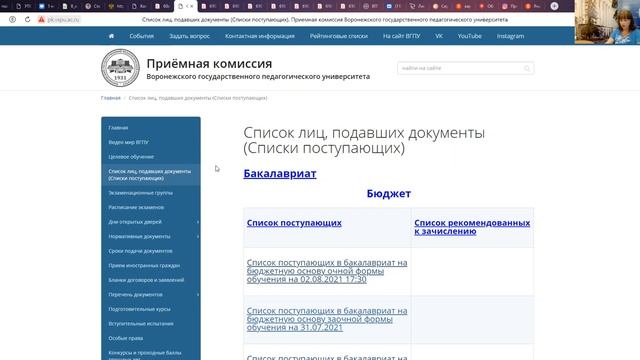
Task: Click the university round logo
Action: [120, 68]
